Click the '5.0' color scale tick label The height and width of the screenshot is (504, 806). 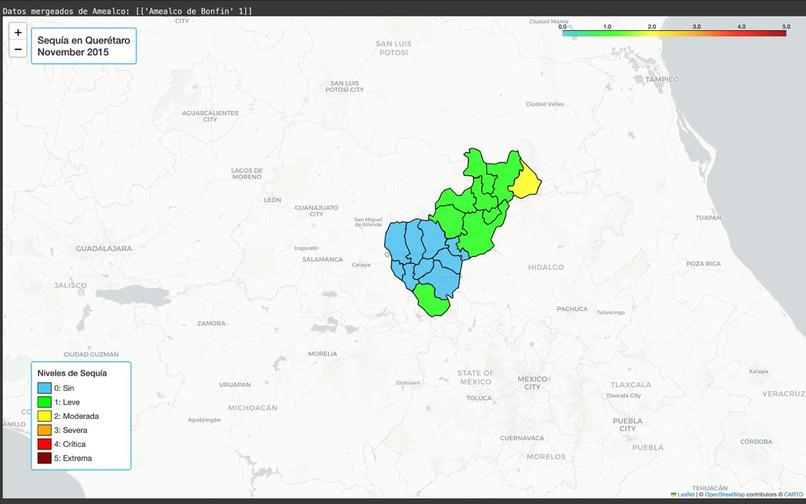[786, 27]
